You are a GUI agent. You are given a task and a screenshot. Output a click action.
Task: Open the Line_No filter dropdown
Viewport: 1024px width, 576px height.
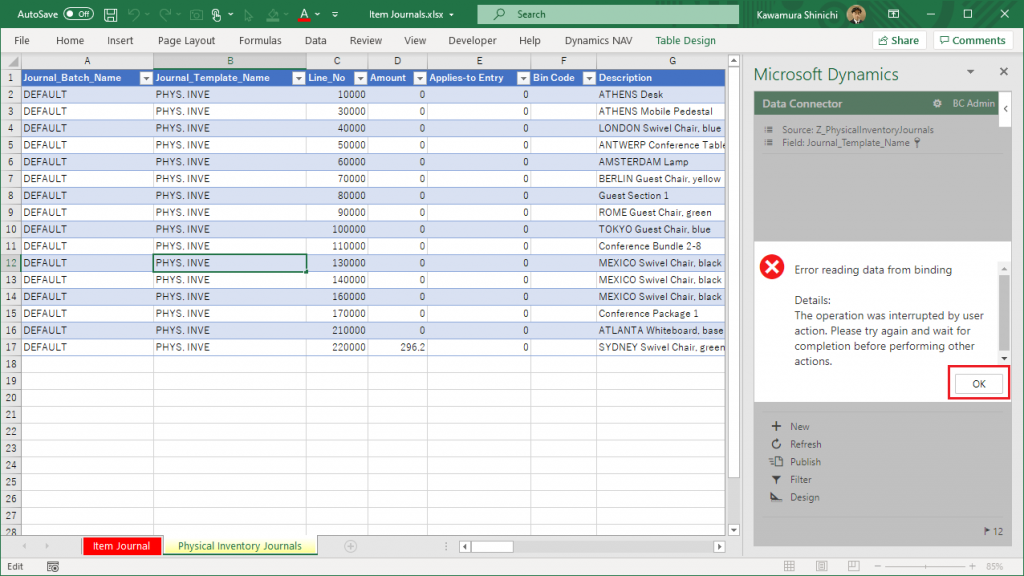pyautogui.click(x=360, y=78)
